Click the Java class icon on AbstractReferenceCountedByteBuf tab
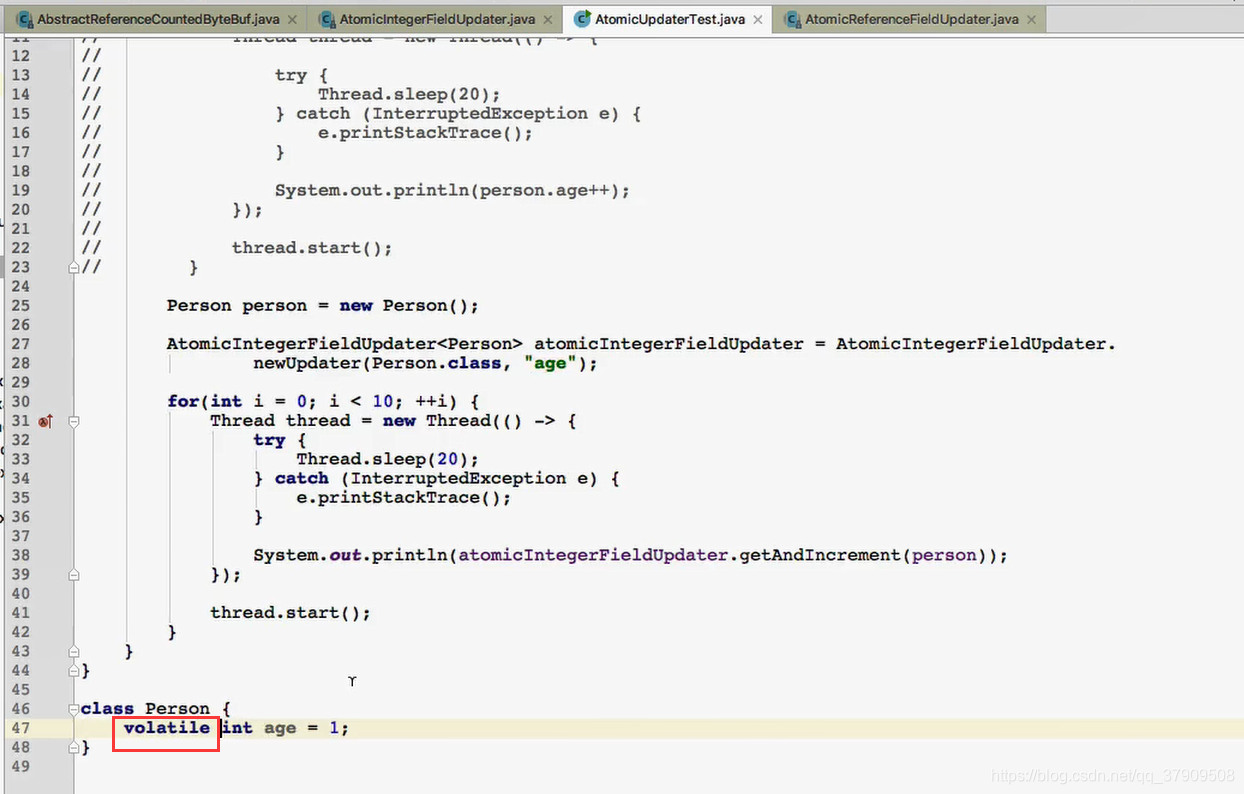This screenshot has width=1244, height=794. (x=23, y=18)
